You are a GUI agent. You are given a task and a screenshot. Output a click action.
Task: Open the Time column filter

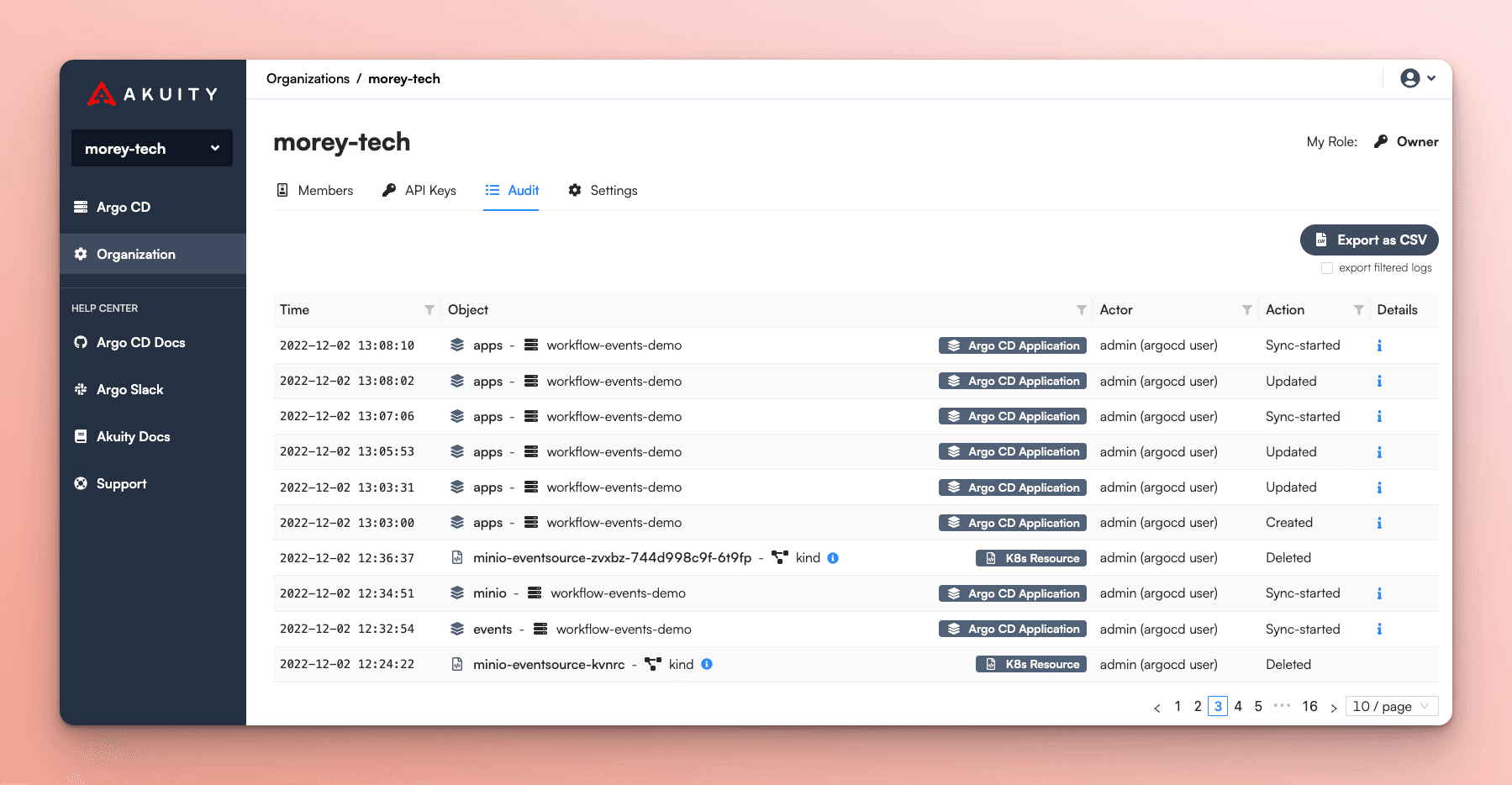pos(430,310)
